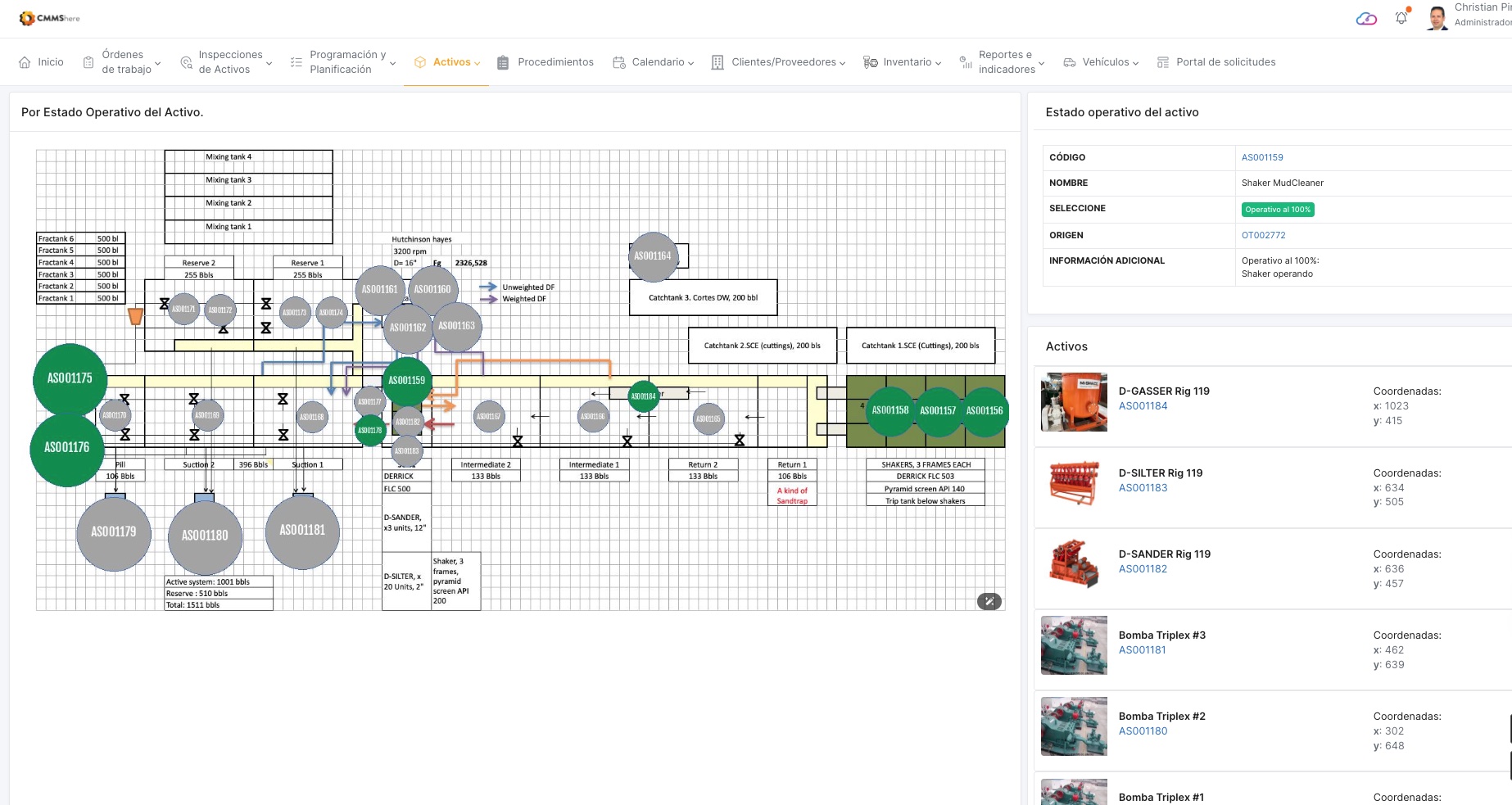Click the cloud sync icon
Screen dimensions: 1512x805
tap(1366, 19)
